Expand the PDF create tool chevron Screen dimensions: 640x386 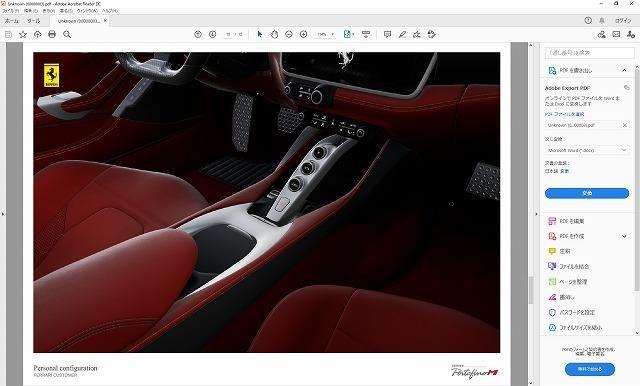(624, 236)
